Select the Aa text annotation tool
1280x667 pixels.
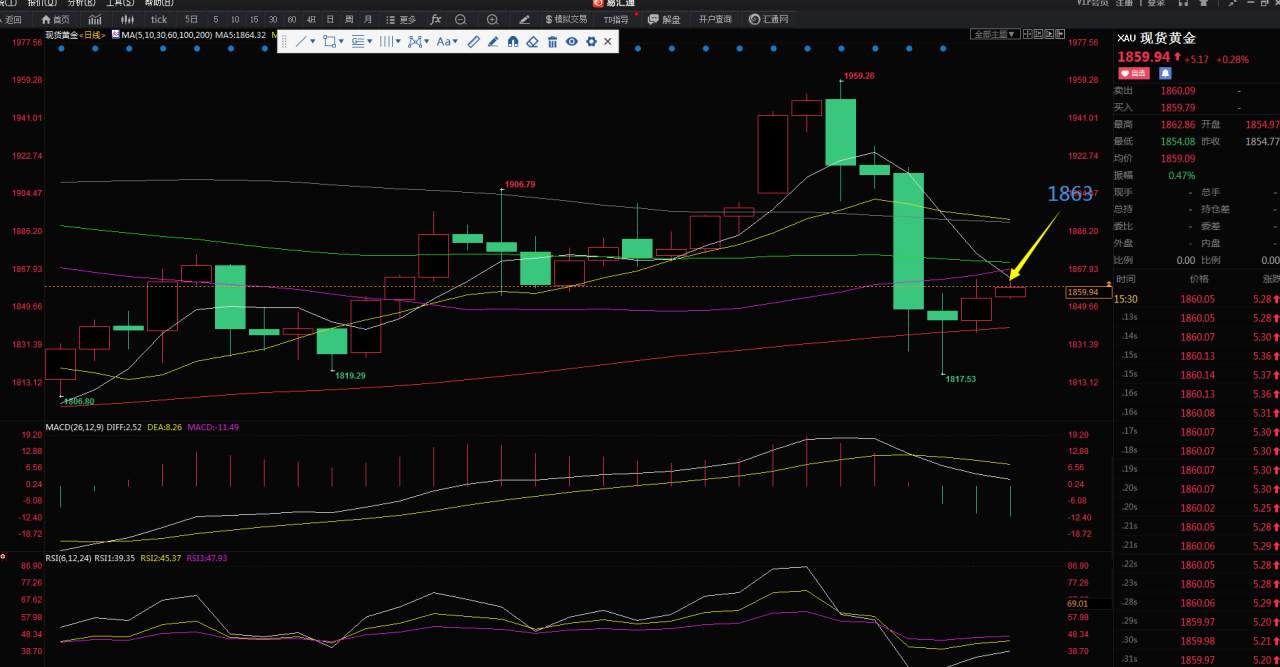click(443, 42)
